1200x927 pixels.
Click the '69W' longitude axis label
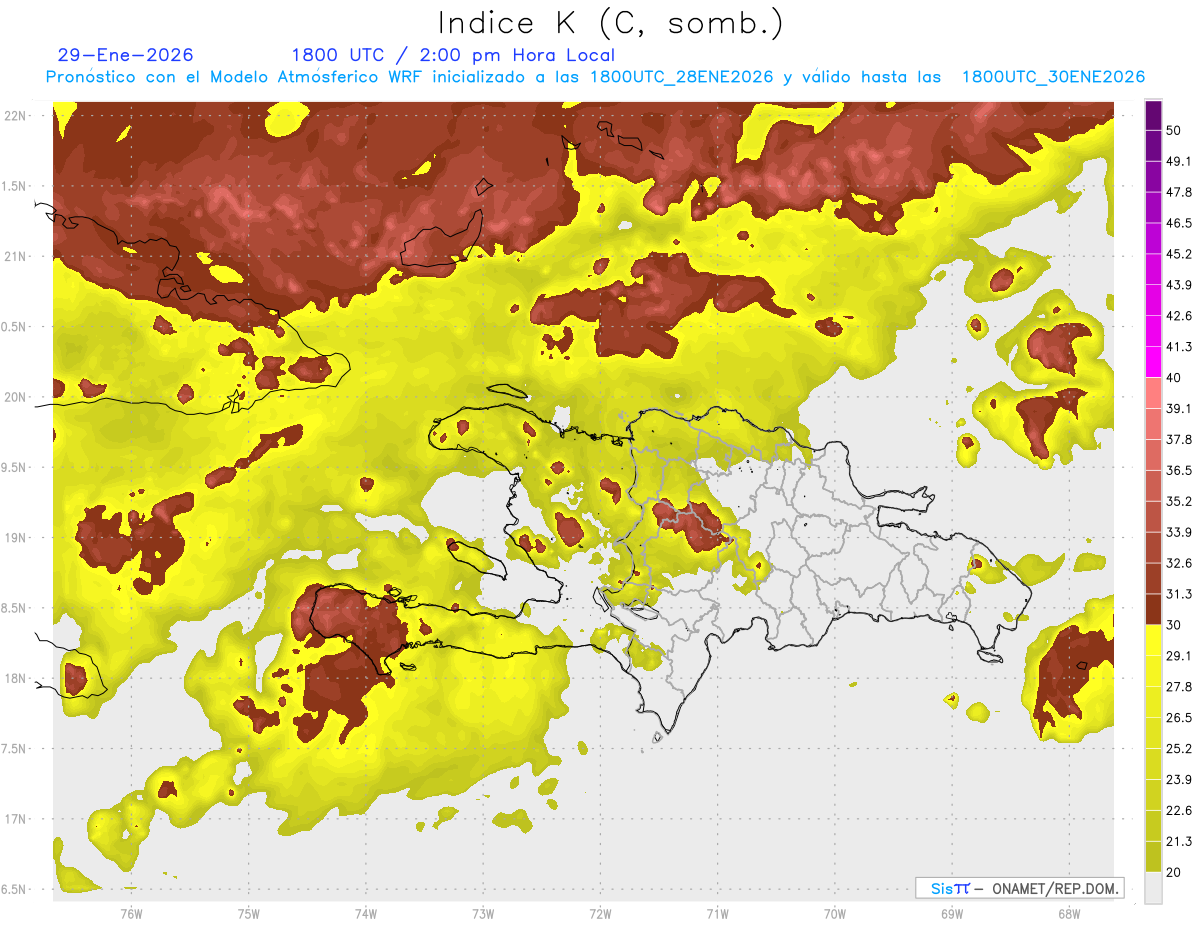pos(952,914)
